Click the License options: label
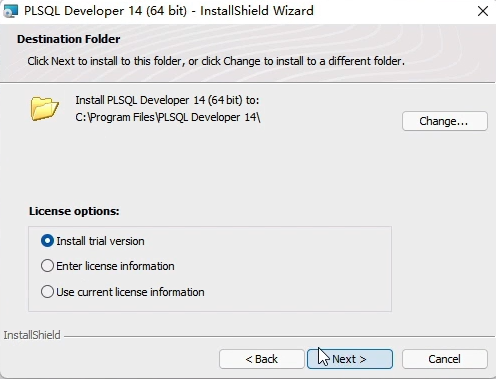Viewport: 496px width, 379px height. (74, 211)
